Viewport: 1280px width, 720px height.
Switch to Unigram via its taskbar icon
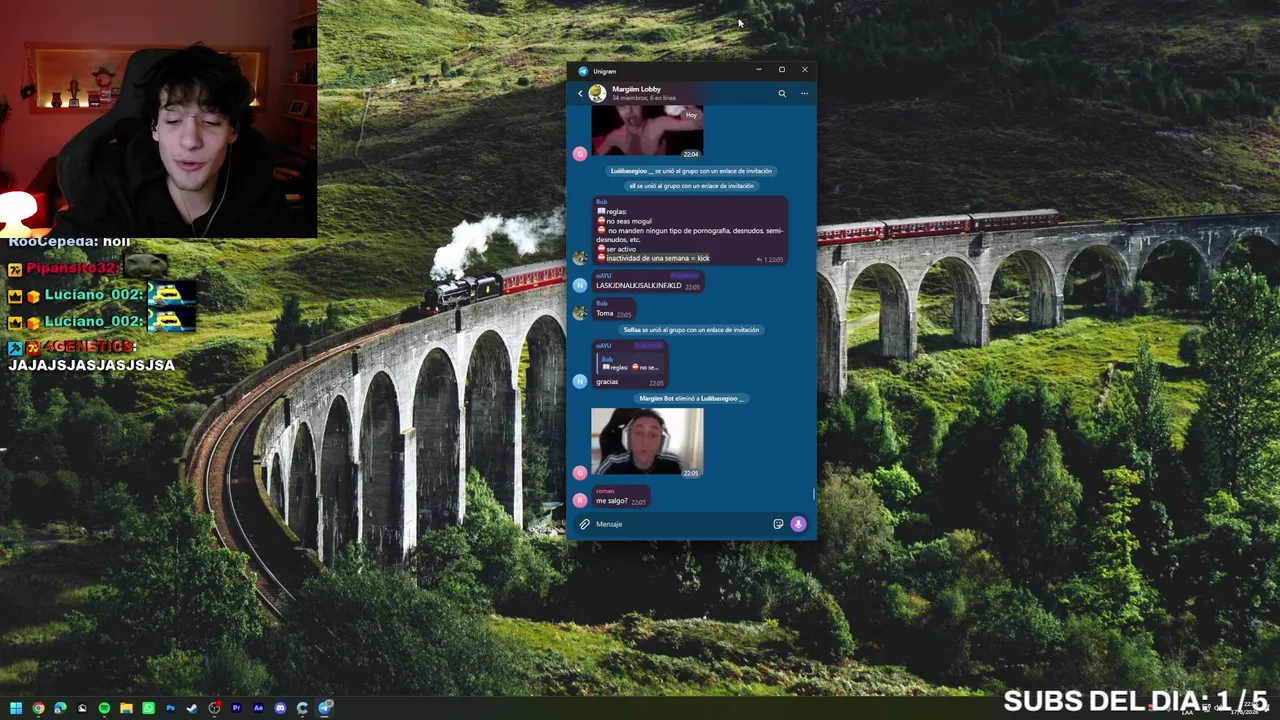[x=325, y=708]
